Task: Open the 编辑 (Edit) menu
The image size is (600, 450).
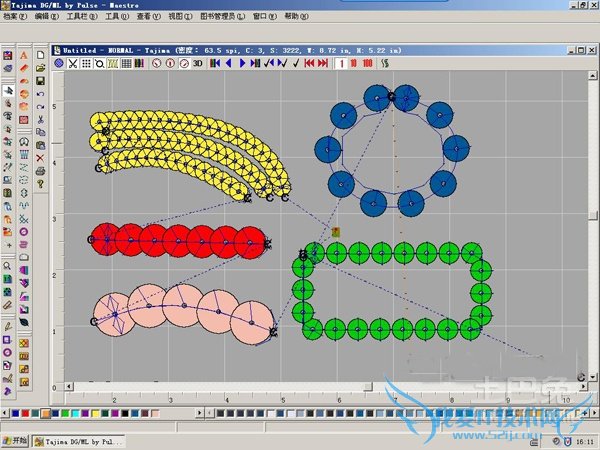Action: (x=47, y=16)
